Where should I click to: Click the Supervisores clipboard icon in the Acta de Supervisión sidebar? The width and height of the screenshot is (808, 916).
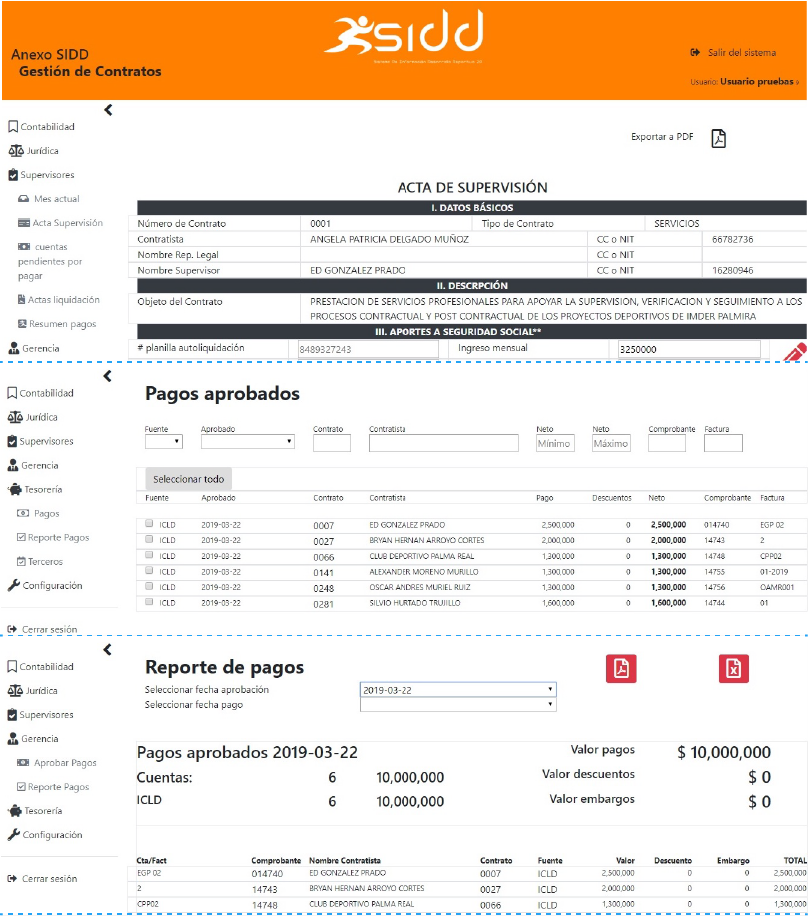click(13, 175)
